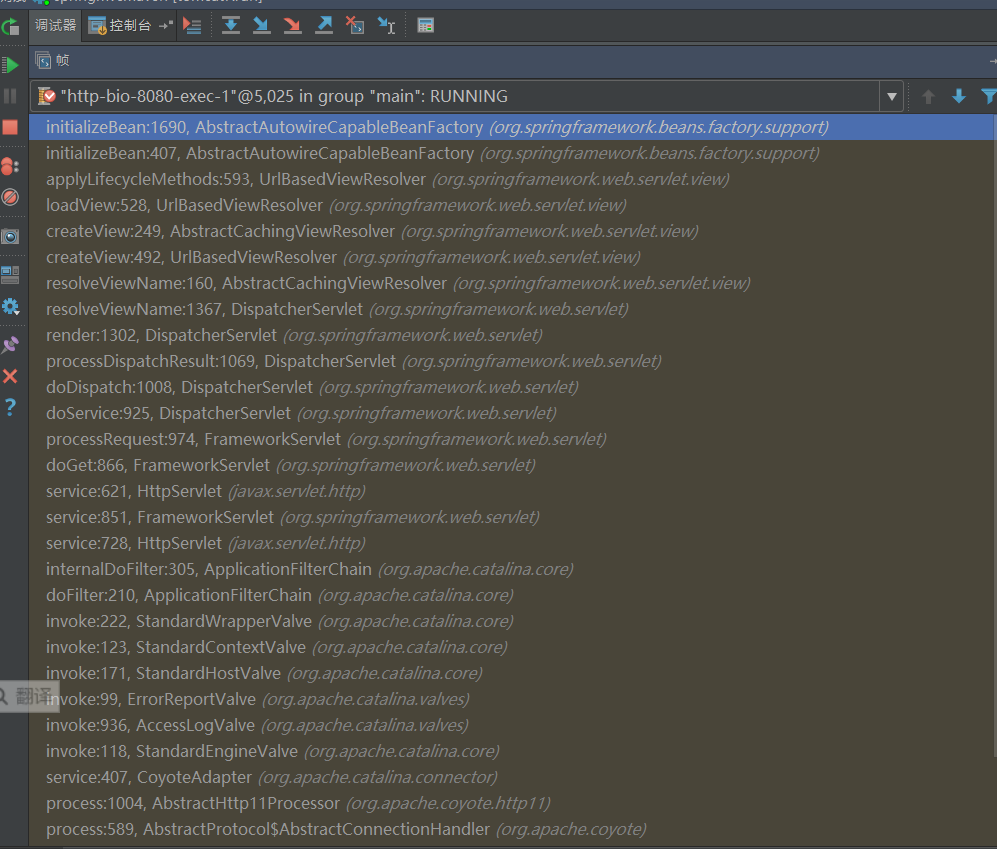Select frame invoke:222 StandardWrapperValve
This screenshot has width=997, height=849.
coord(511,621)
